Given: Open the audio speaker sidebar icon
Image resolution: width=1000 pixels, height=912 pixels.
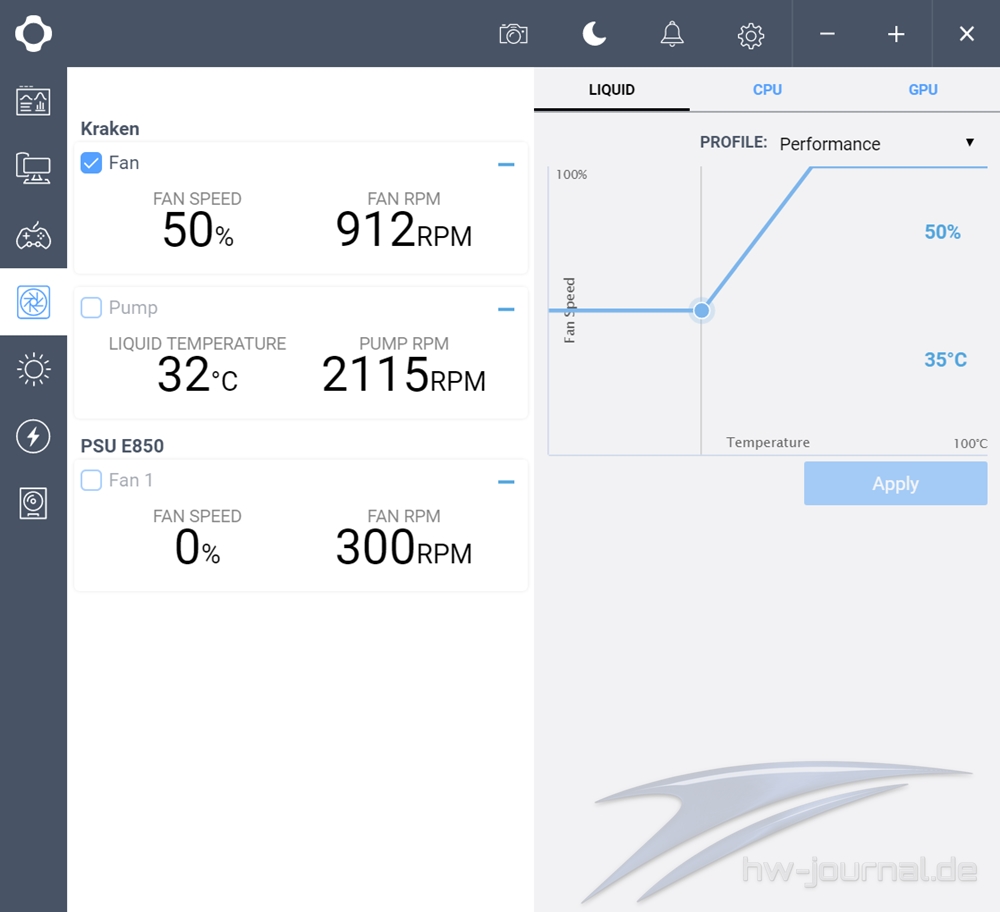Looking at the screenshot, I should tap(33, 503).
